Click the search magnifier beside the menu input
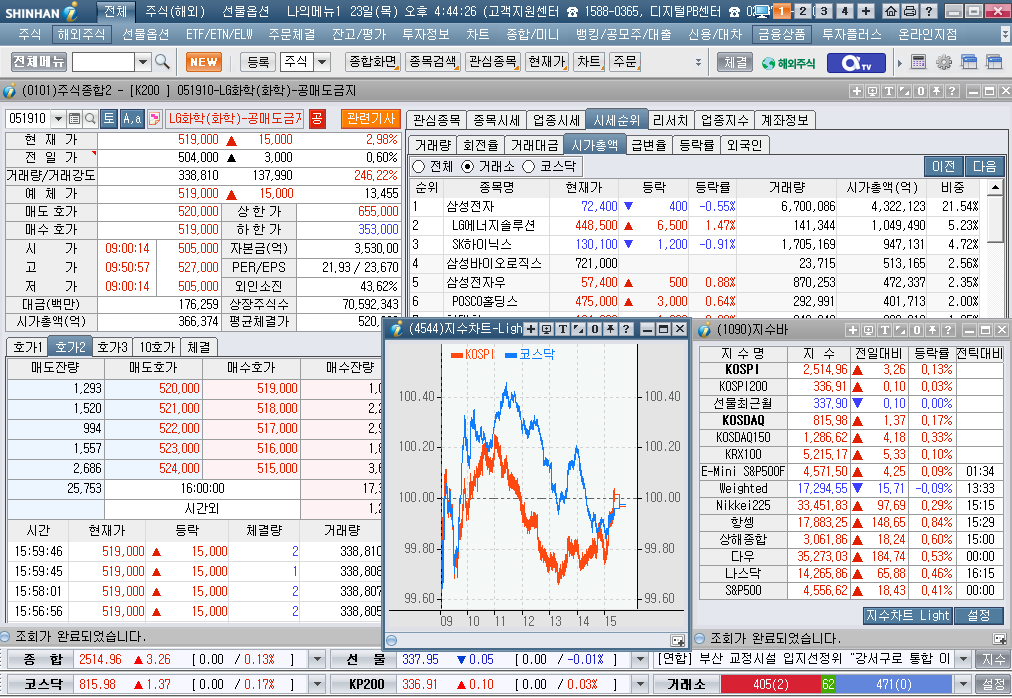Image resolution: width=1012 pixels, height=698 pixels. coord(162,62)
